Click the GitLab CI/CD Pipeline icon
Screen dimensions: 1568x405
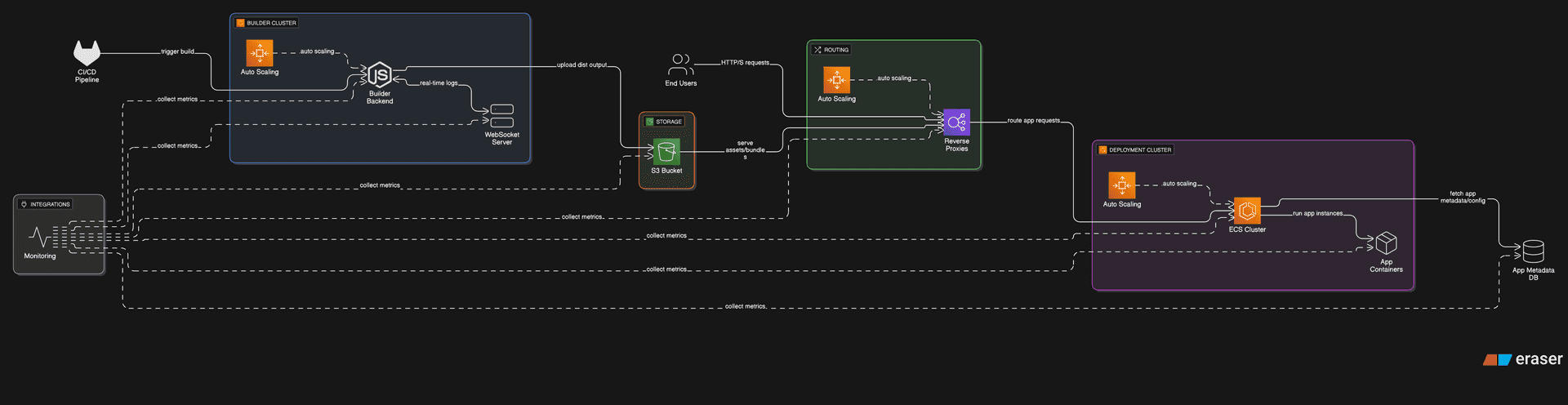(x=87, y=53)
